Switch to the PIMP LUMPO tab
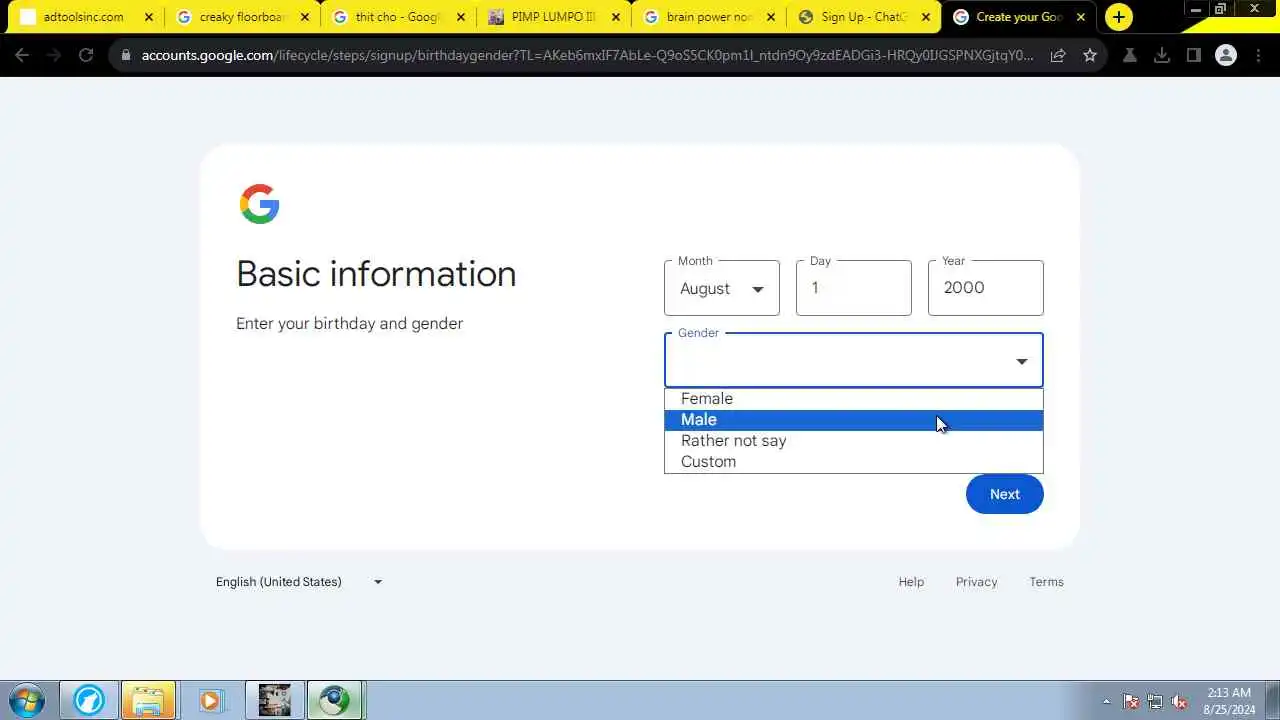 click(x=553, y=17)
